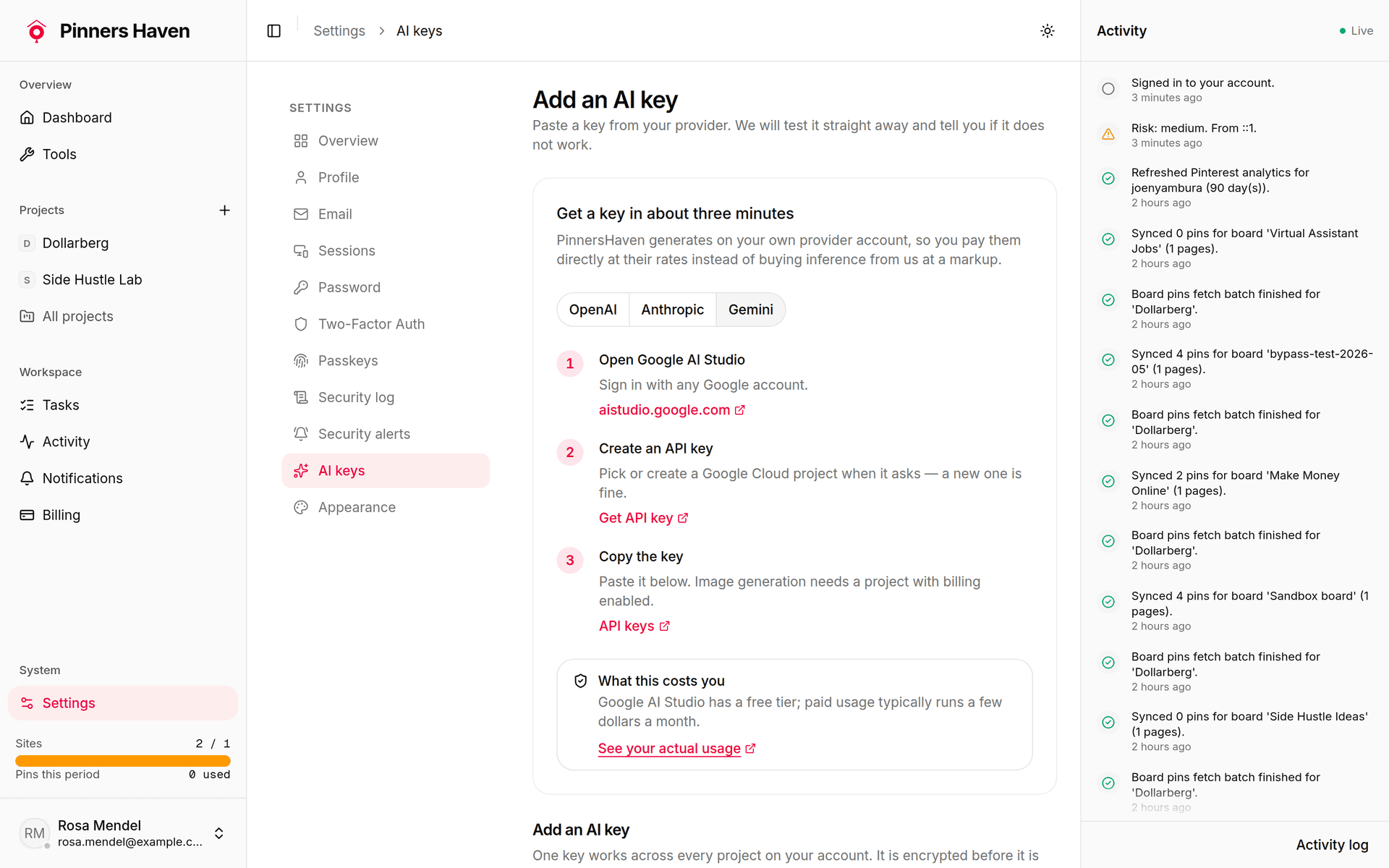Click the shield icon beside What this costs you
Screen dimensions: 1389x868
[580, 681]
